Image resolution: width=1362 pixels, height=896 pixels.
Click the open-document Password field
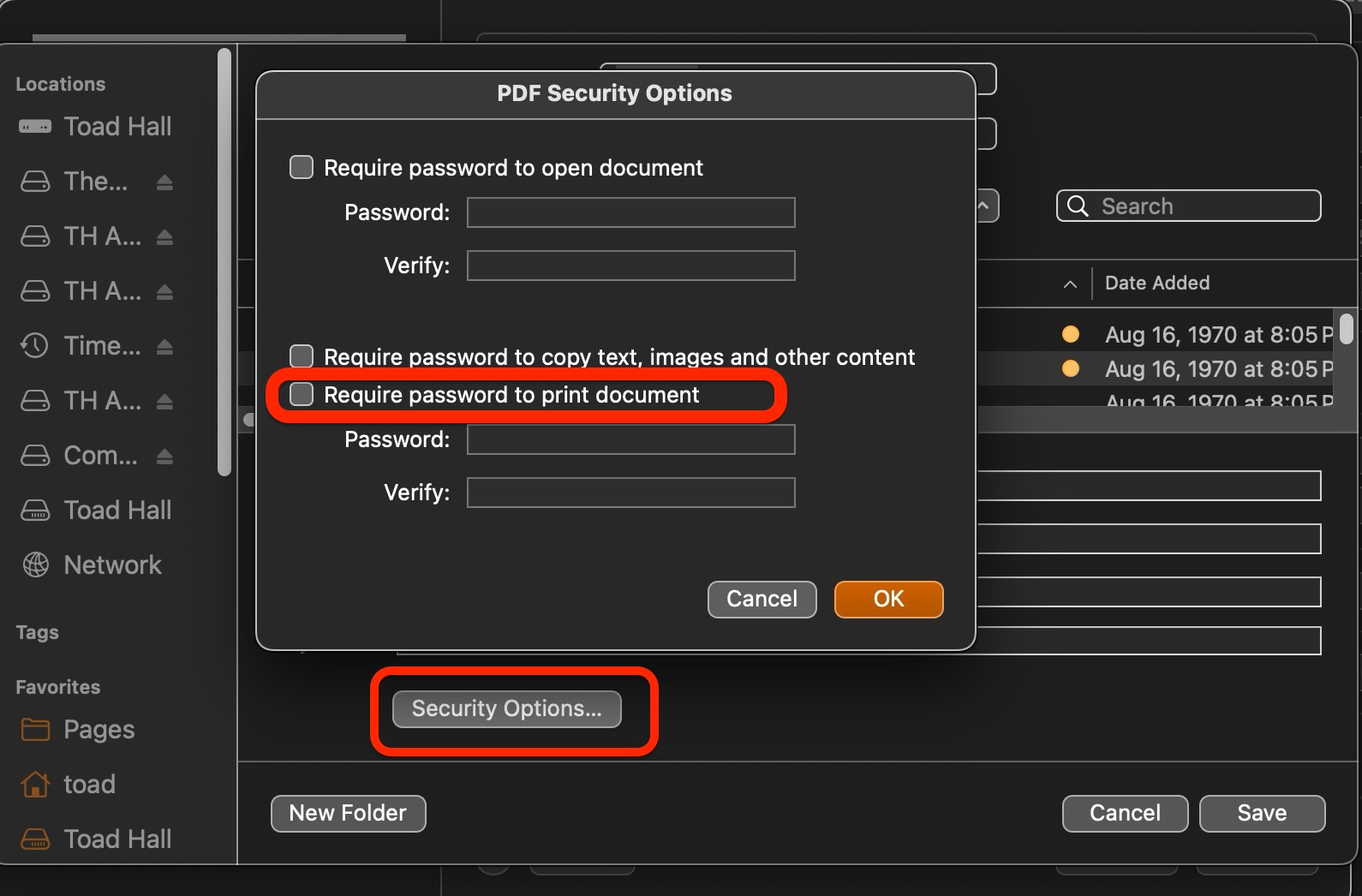[x=630, y=212]
